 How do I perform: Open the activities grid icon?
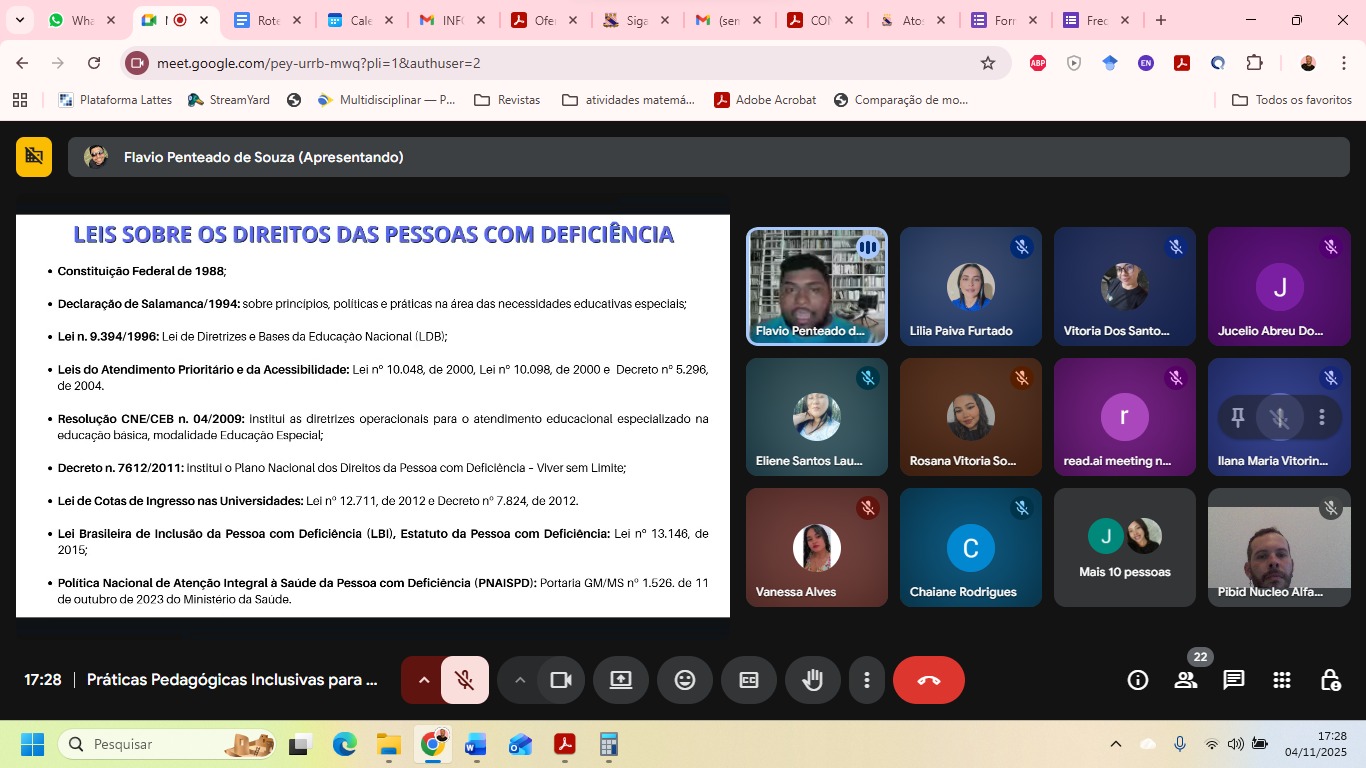coord(1282,680)
